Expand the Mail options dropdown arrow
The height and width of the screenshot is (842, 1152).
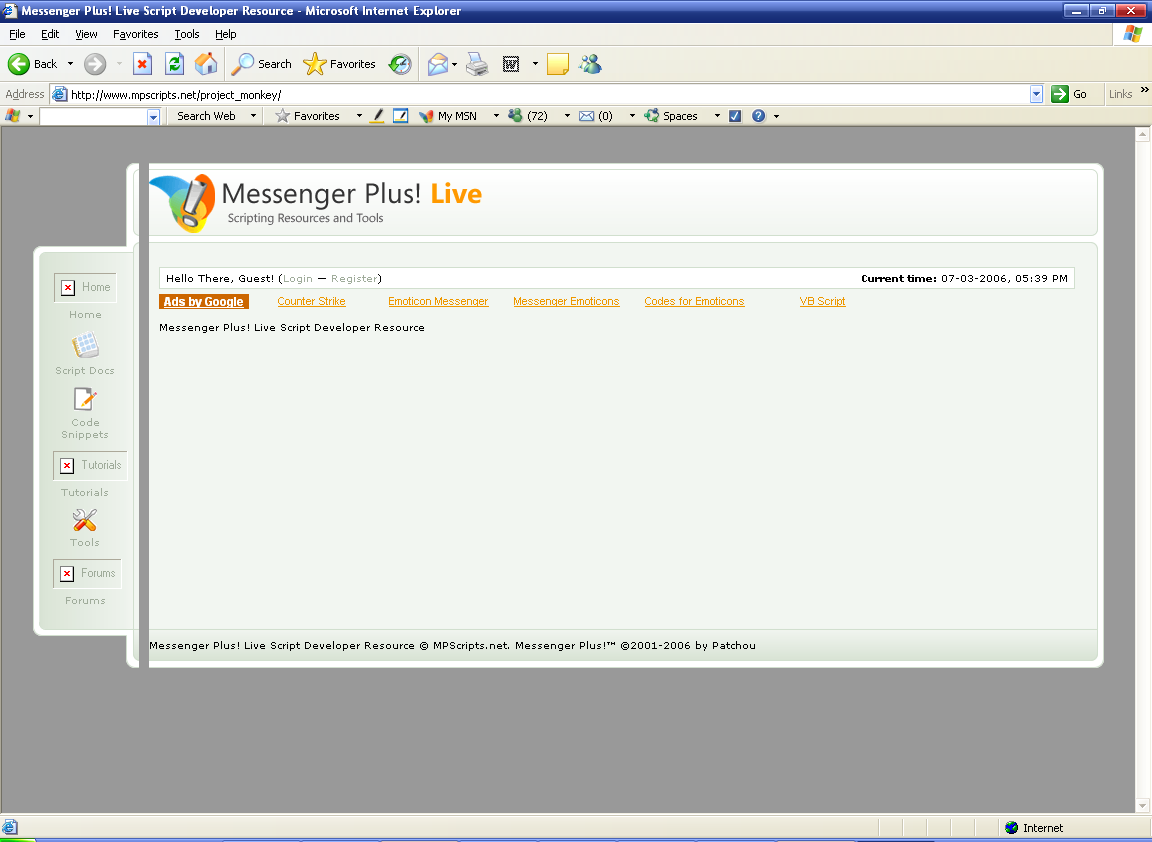point(455,65)
